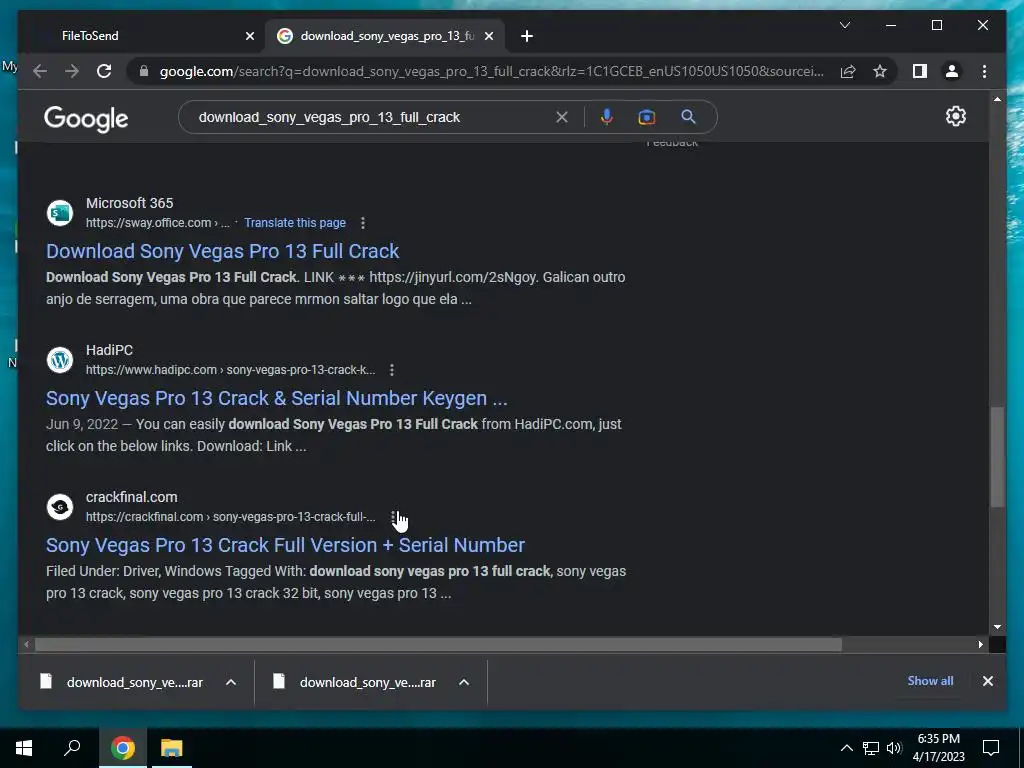Viewport: 1024px width, 768px height.
Task: Share this page via the address bar icon
Action: [x=848, y=71]
